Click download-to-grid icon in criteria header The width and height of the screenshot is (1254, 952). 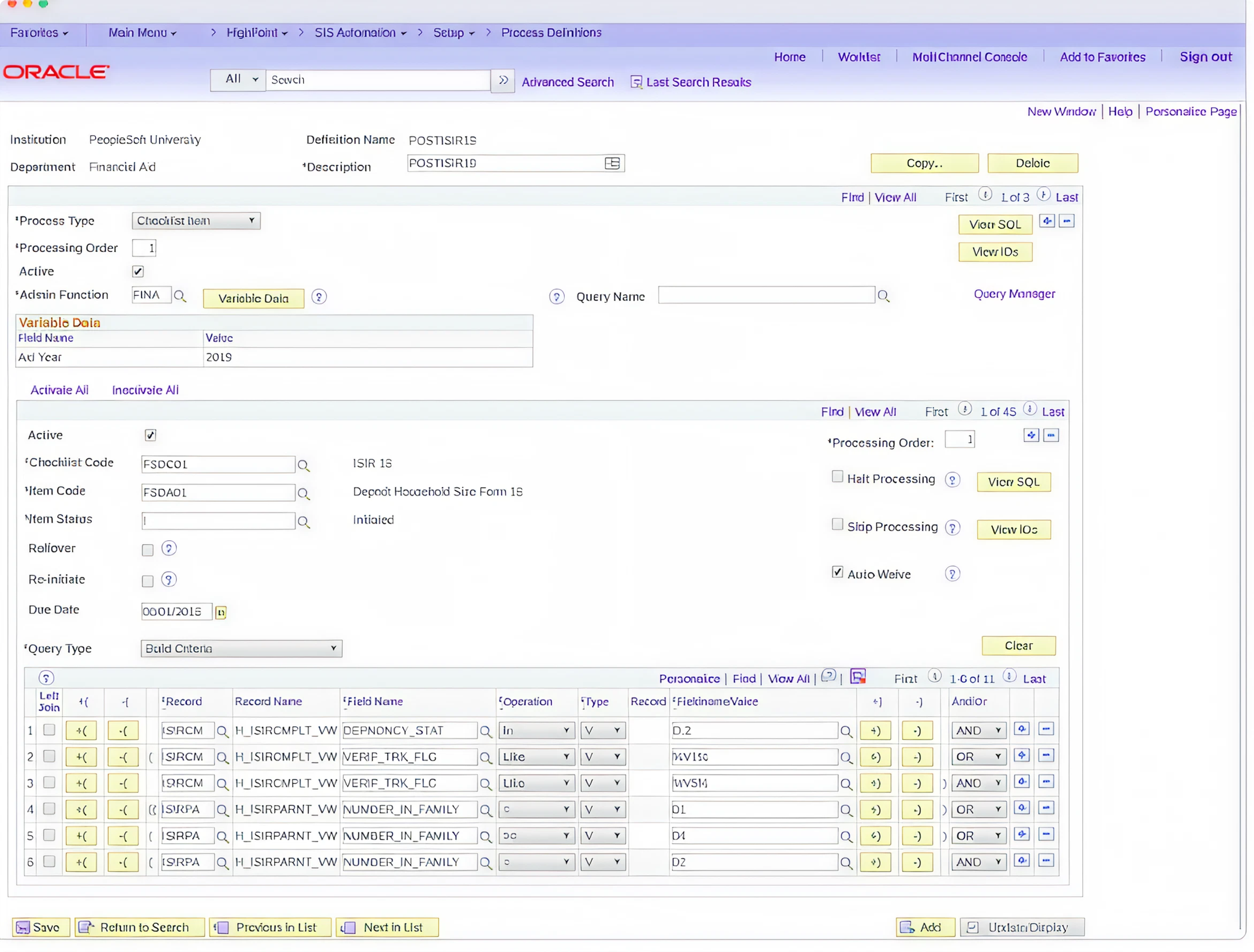click(858, 677)
